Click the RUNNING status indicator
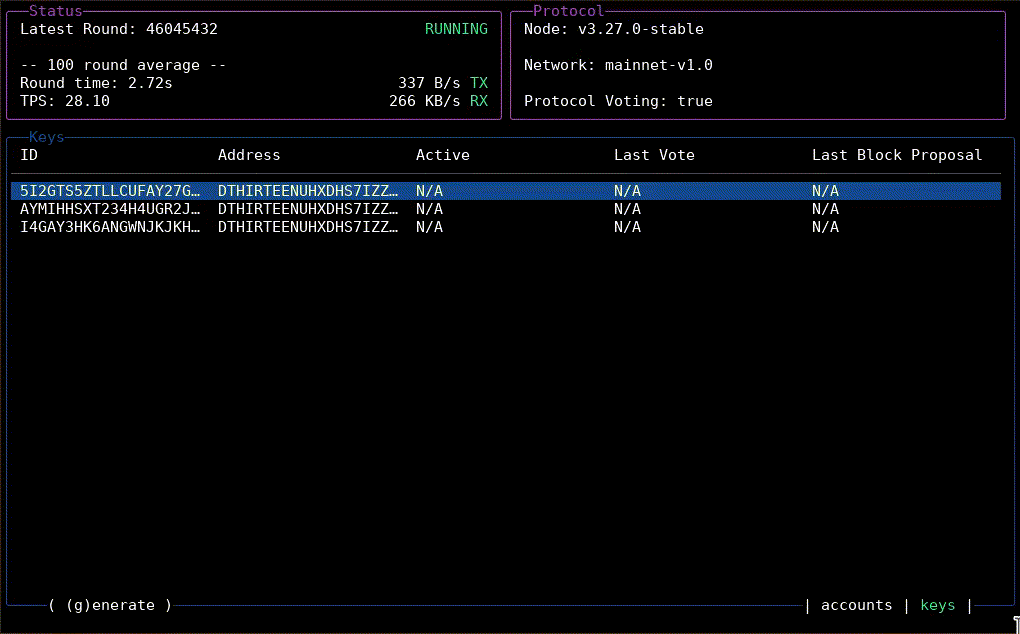1020x634 pixels. 456,29
